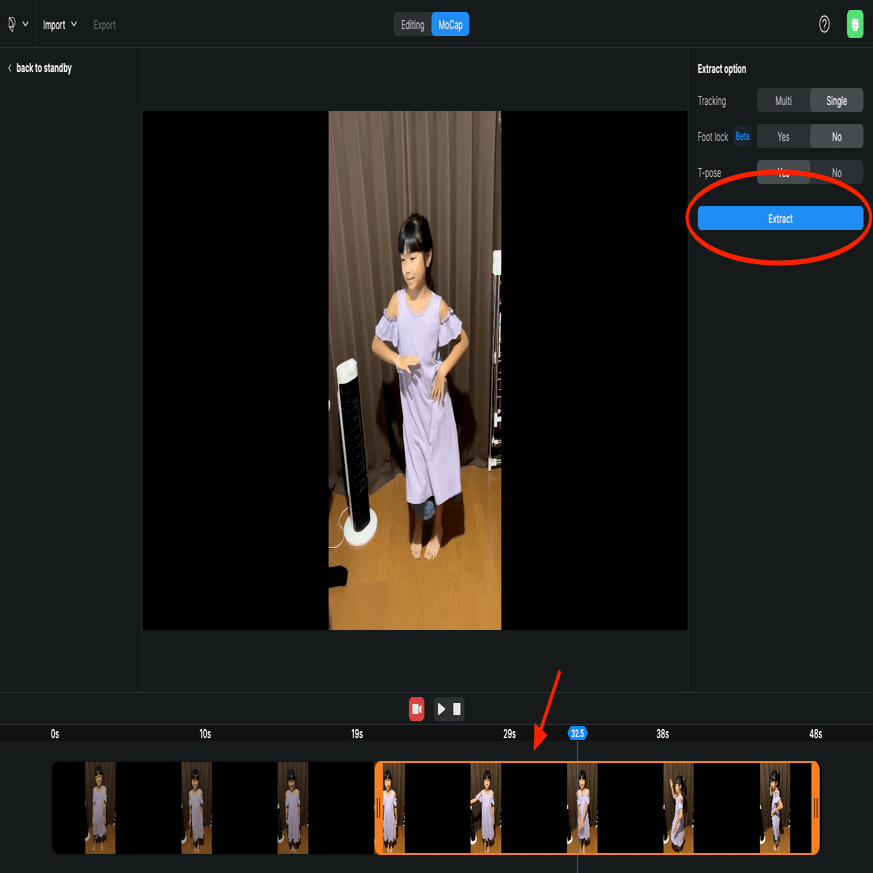873x873 pixels.
Task: Click the 19s timeline label
Action: point(357,734)
